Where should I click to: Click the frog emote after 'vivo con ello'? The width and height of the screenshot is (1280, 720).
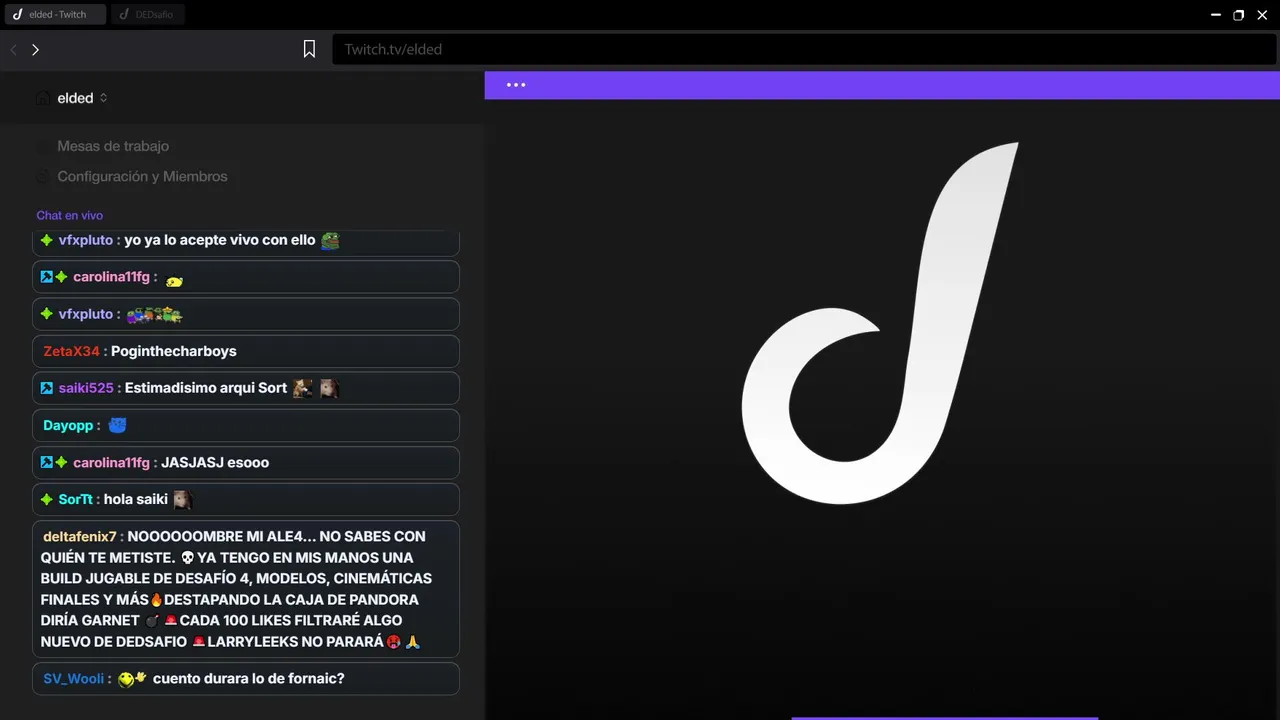coord(331,240)
